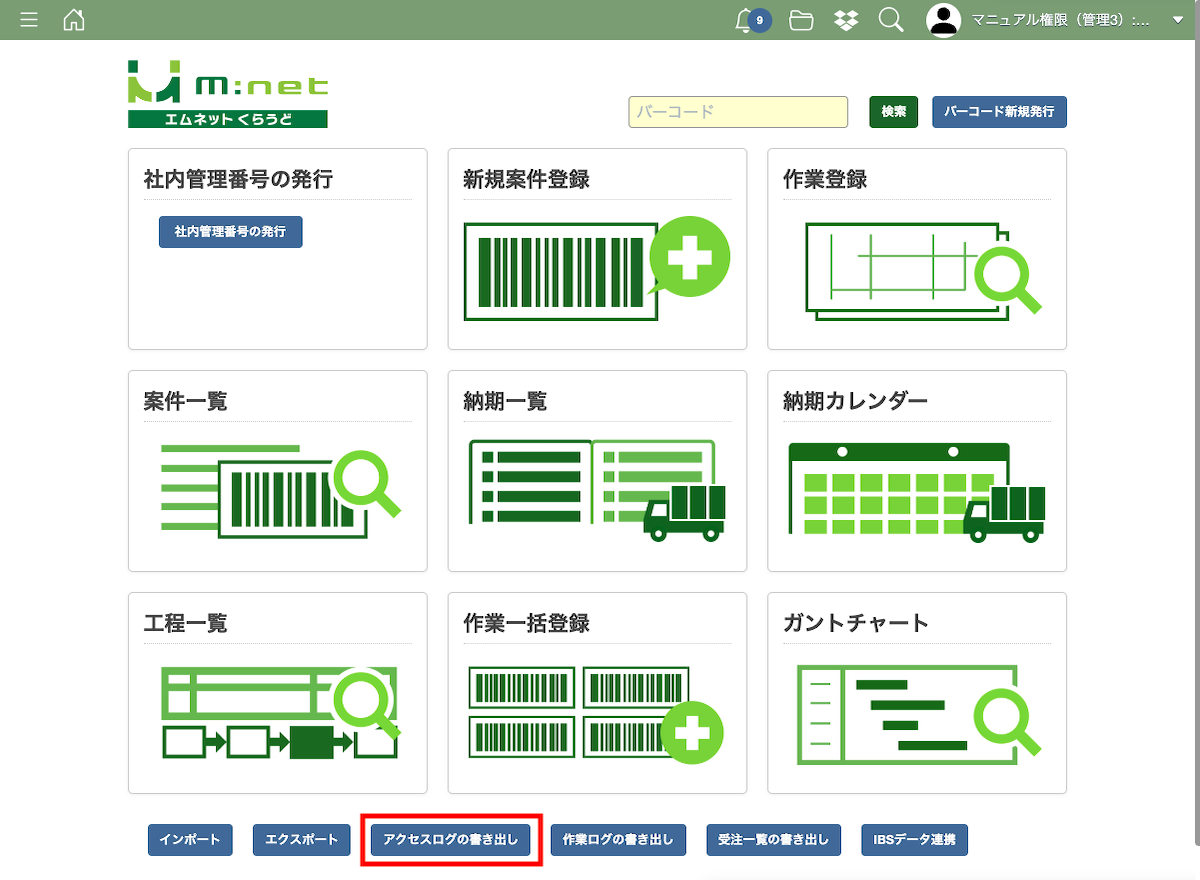Viewport: 1200px width, 880px height.
Task: Expand the user account dropdown arrow
Action: (x=1177, y=20)
